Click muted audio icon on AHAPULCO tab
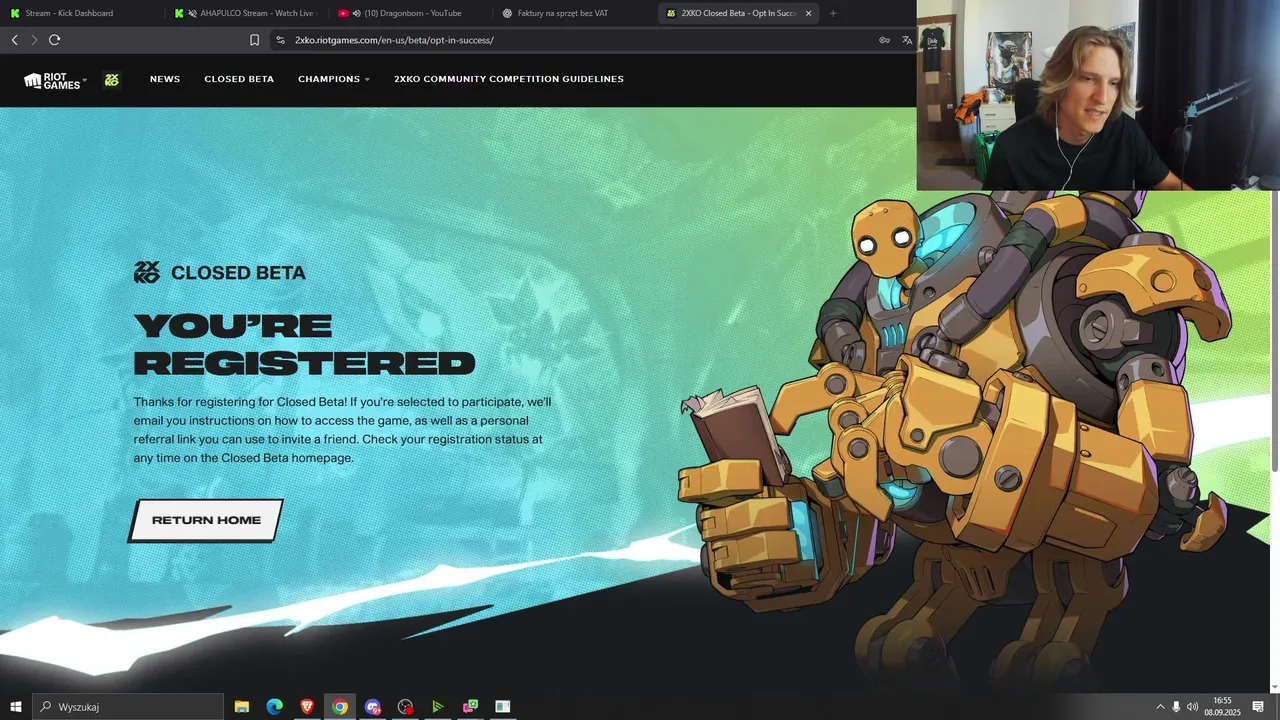The image size is (1280, 720). coord(192,13)
